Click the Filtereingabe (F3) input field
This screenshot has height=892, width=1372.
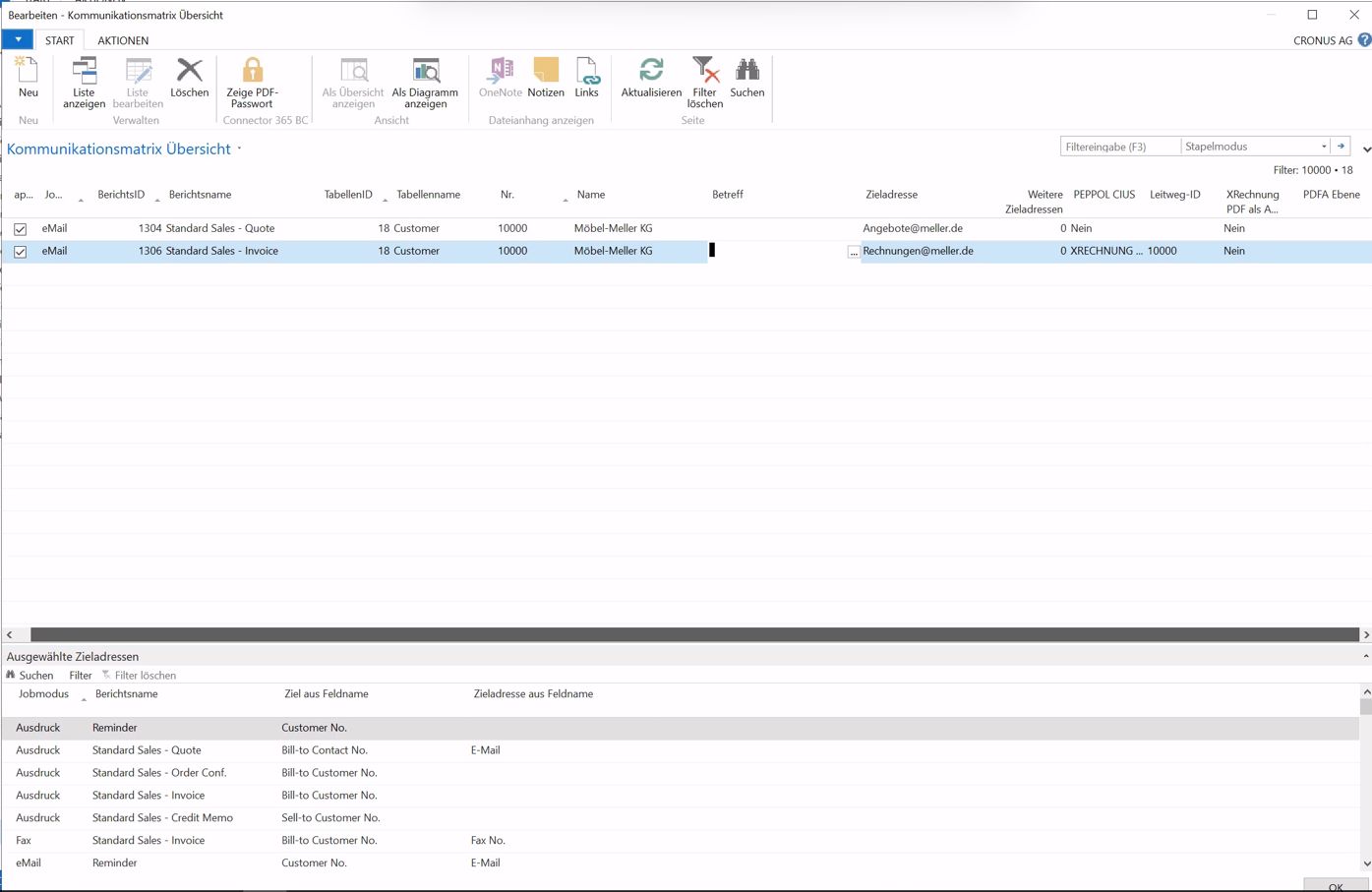(x=1119, y=147)
